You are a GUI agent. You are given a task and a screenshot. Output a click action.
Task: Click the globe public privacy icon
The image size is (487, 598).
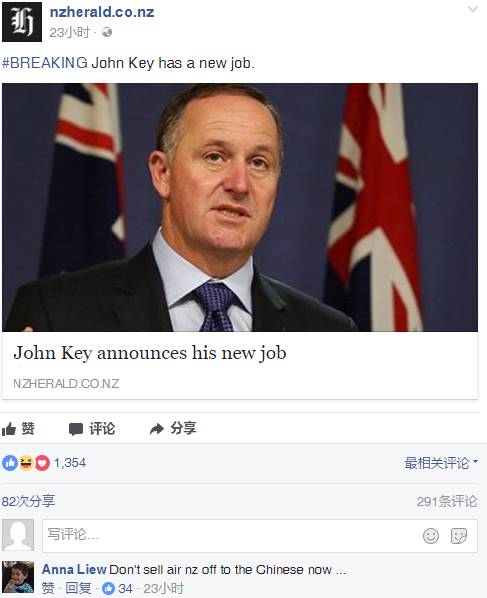[x=107, y=32]
